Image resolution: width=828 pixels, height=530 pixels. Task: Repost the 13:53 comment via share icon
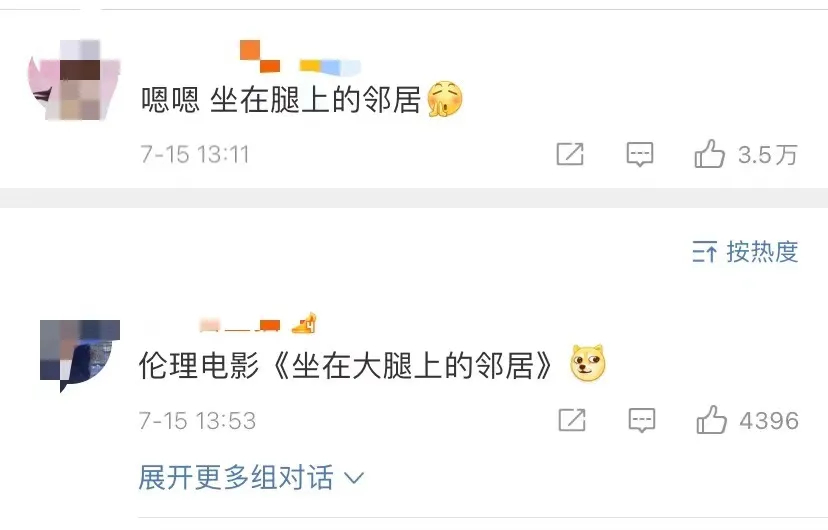(x=572, y=420)
